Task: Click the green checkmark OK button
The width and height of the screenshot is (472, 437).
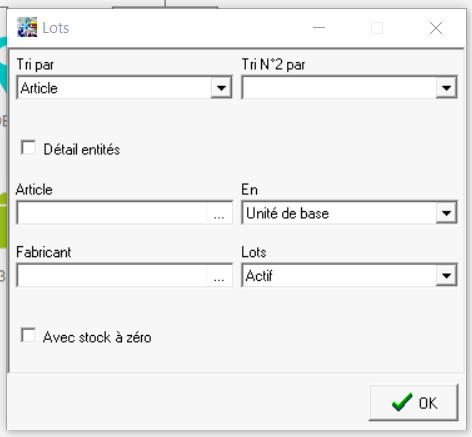Action: [414, 403]
